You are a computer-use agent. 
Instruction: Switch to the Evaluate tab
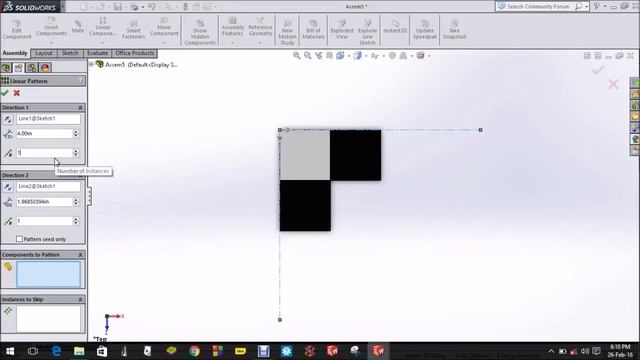coord(98,53)
